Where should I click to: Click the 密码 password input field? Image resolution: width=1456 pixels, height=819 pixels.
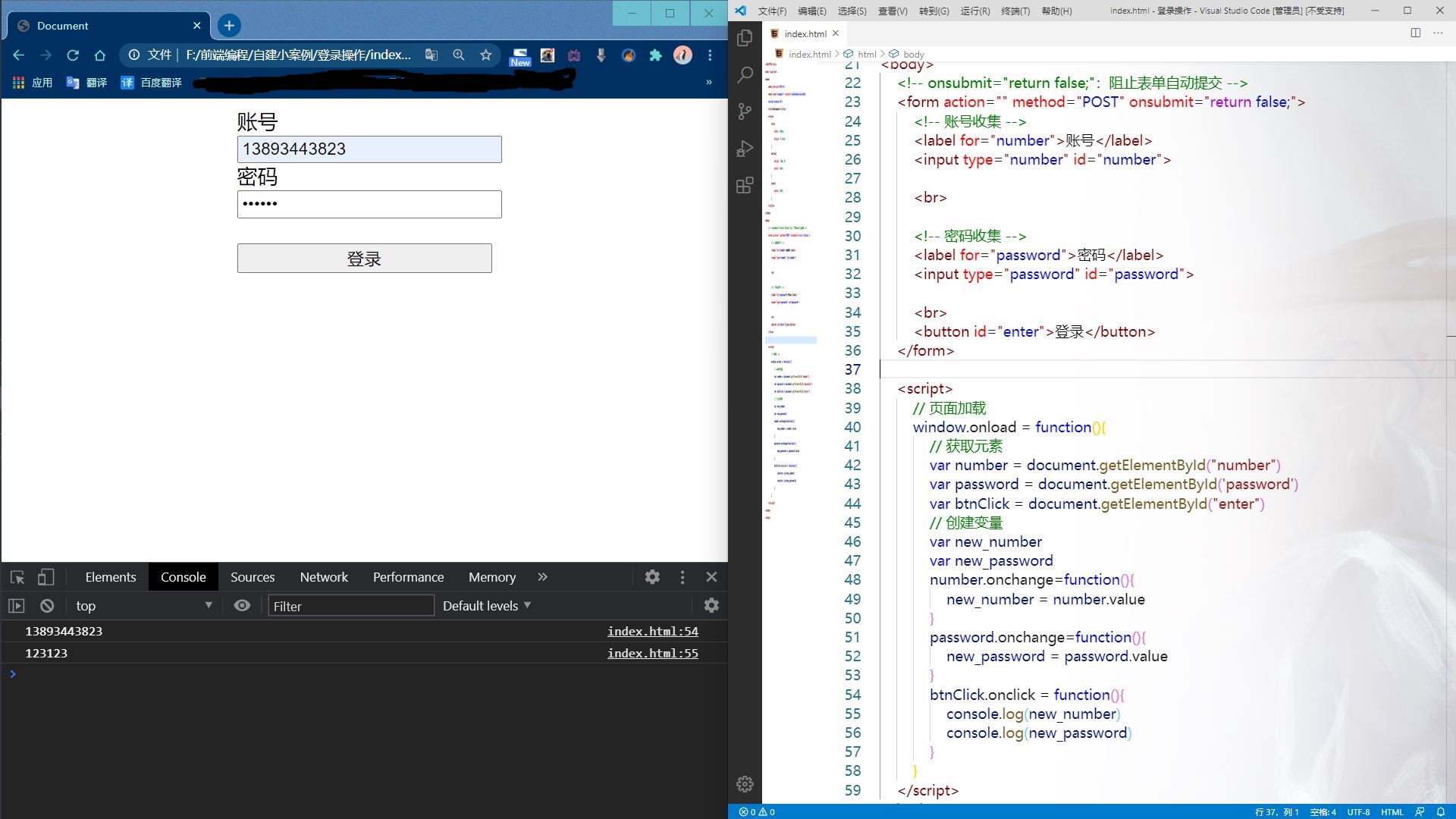[369, 204]
